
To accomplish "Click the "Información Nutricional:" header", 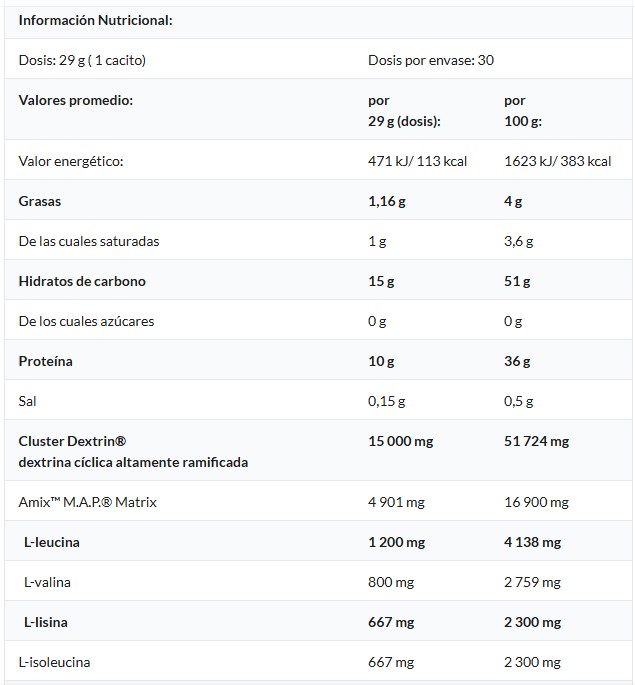I will tap(95, 20).
